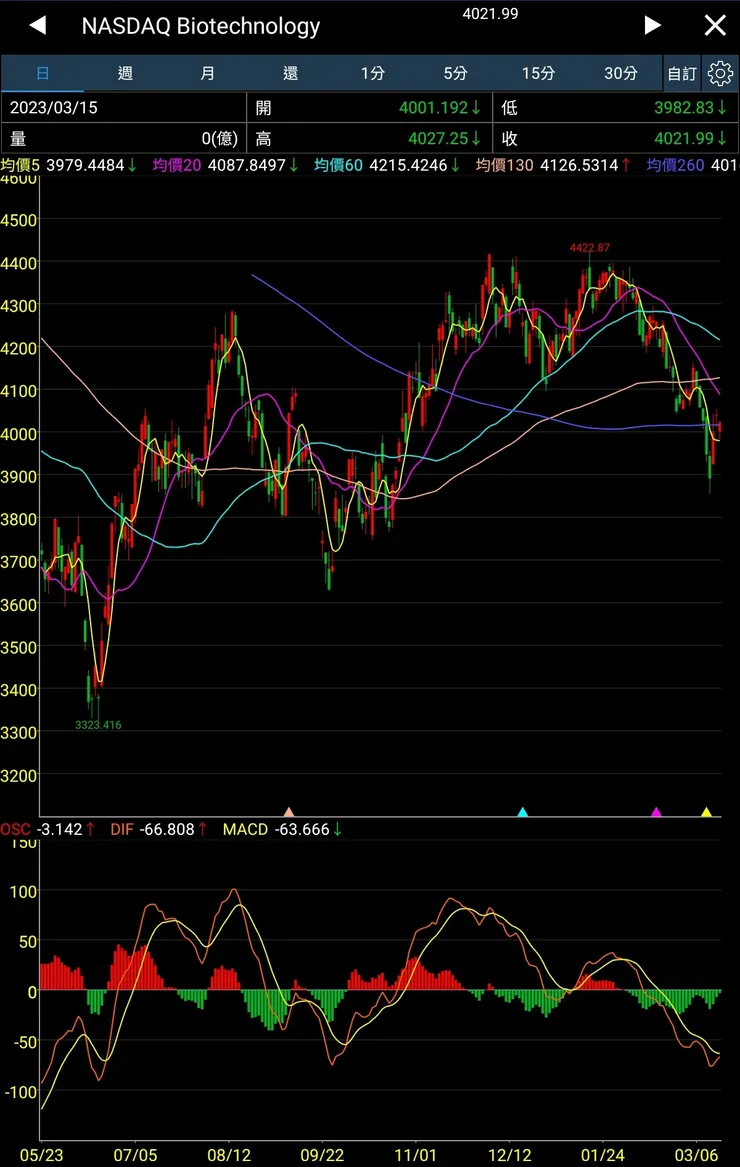
Task: Switch to the 5分 timeframe tab
Action: click(x=456, y=73)
